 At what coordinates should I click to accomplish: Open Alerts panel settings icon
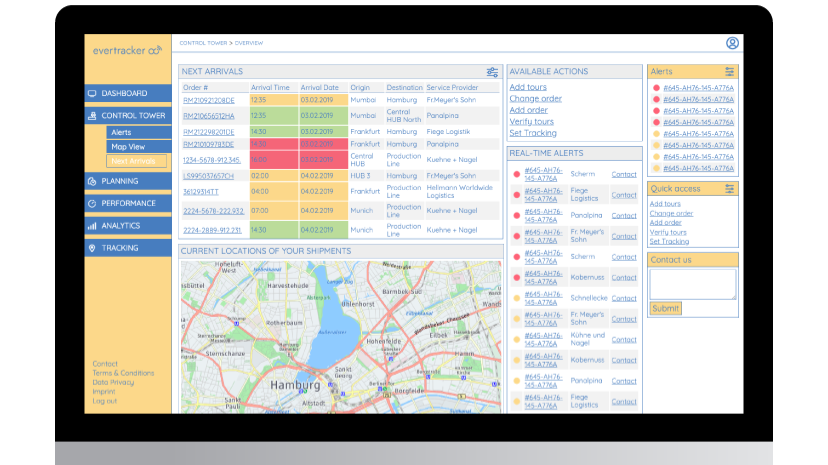point(729,71)
